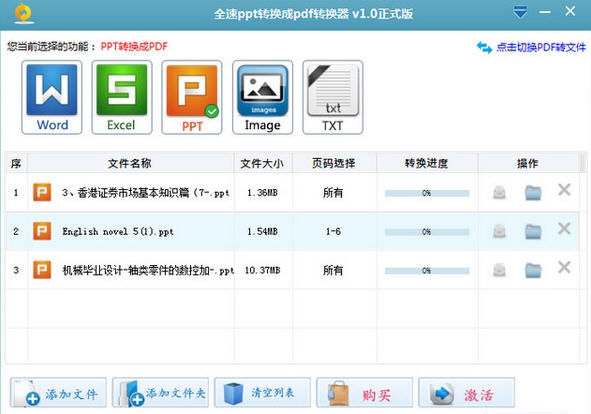Select file English novel 5(1).ppt
Image resolution: width=591 pixels, height=414 pixels.
pyautogui.click(x=118, y=232)
